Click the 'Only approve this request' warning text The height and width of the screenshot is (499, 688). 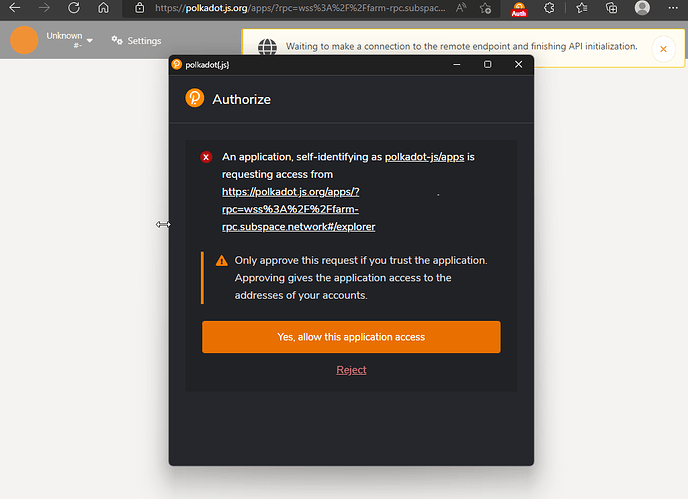tap(361, 278)
